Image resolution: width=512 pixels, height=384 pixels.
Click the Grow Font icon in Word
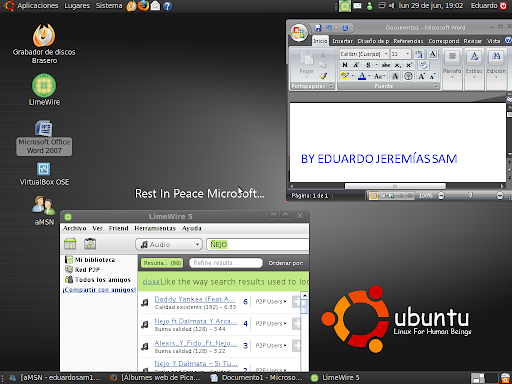(422, 76)
